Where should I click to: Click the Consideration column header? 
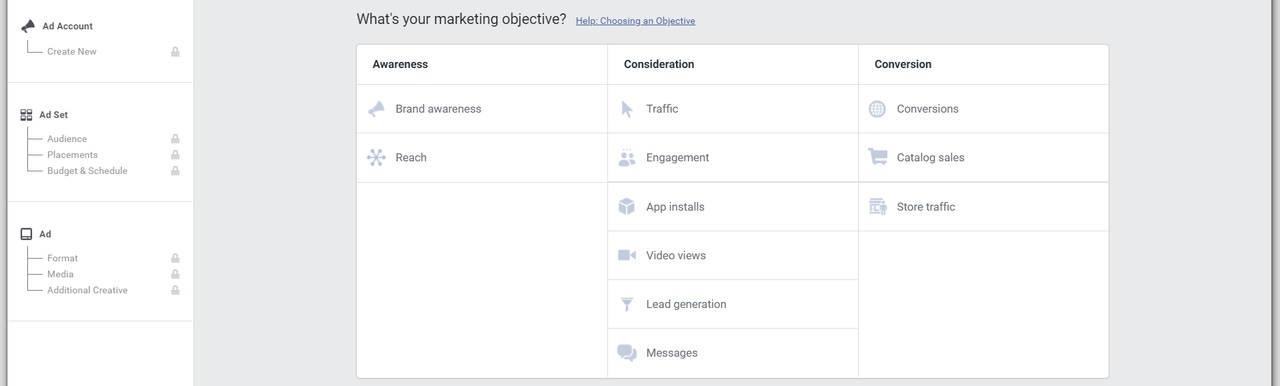coord(659,64)
